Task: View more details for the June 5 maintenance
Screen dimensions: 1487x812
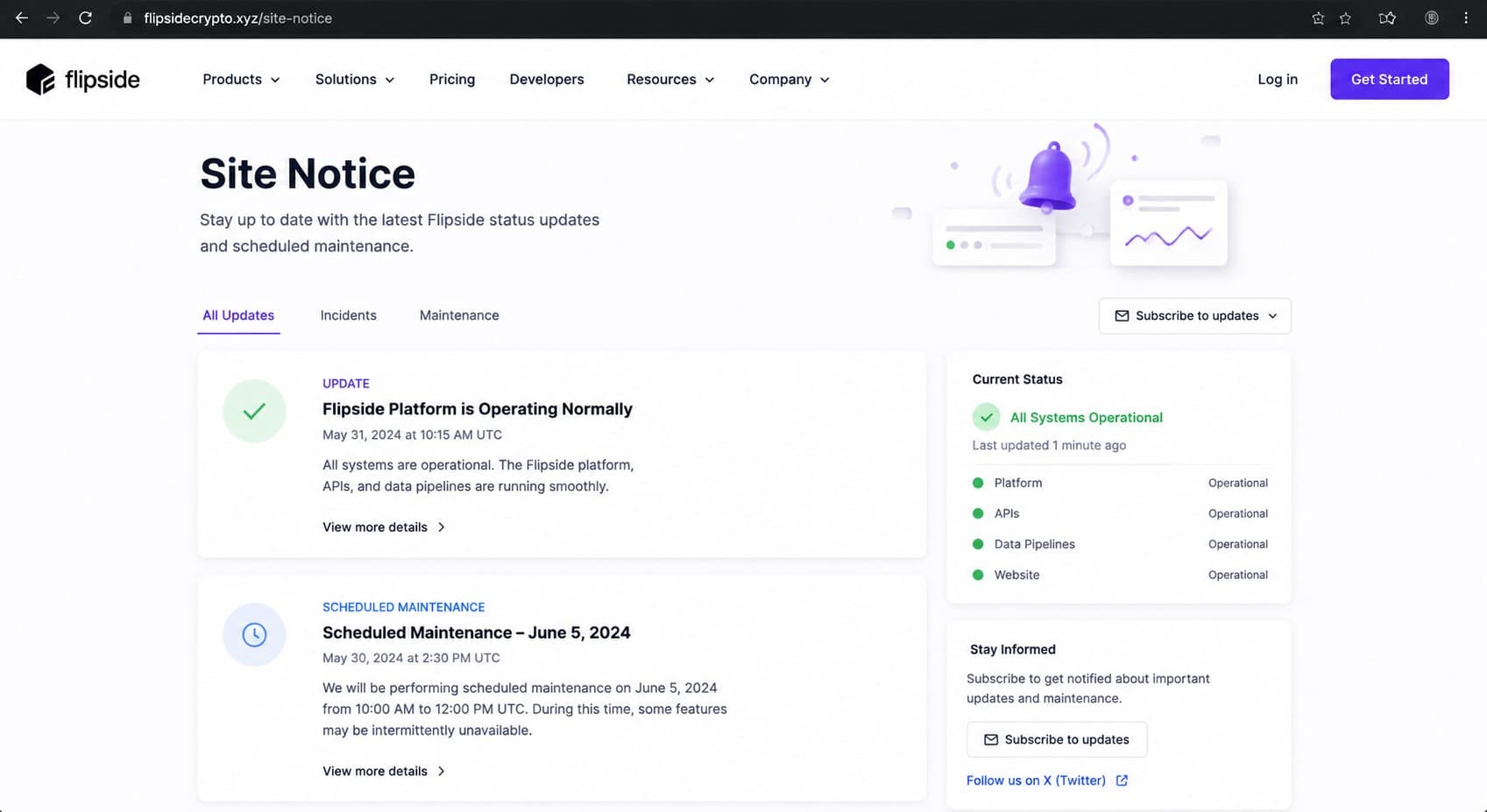Action: [x=384, y=771]
